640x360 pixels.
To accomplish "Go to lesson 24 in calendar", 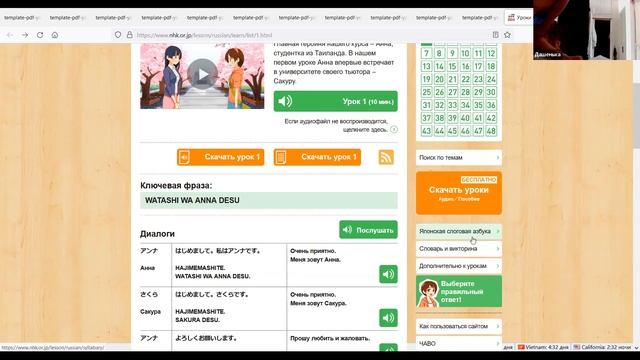I will click(491, 79).
